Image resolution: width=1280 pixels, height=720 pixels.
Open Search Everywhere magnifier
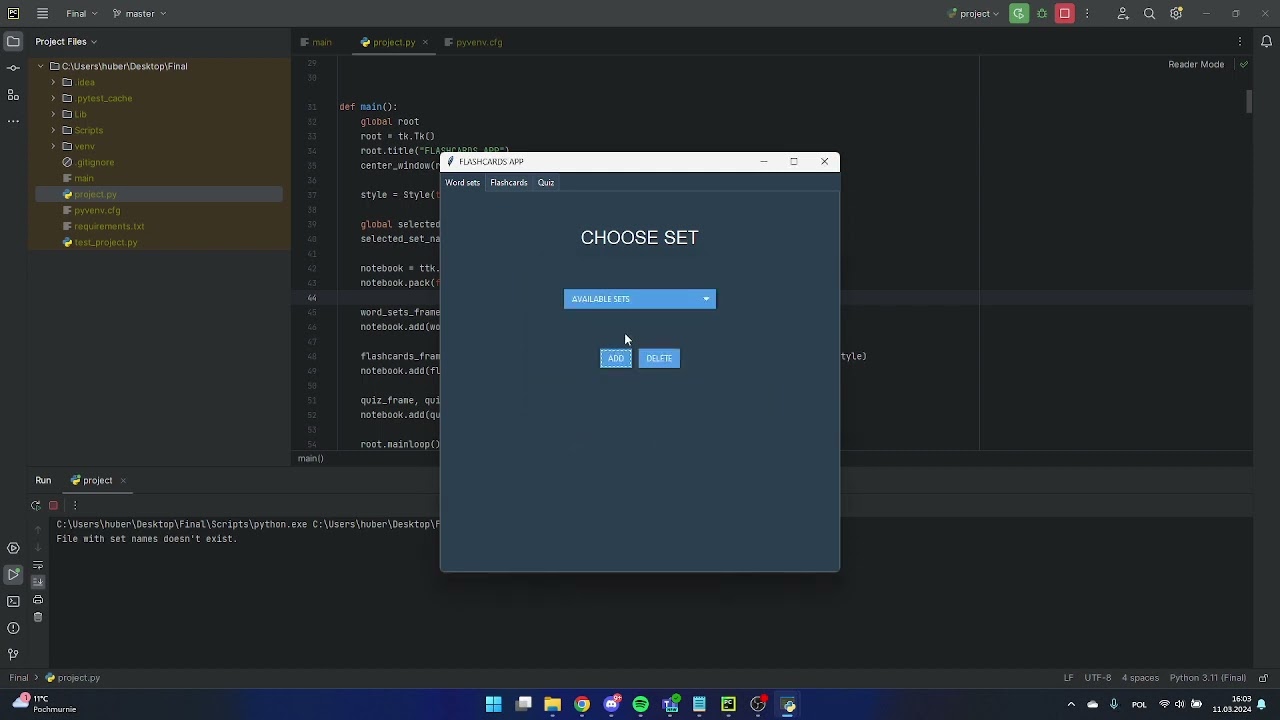pyautogui.click(x=1150, y=14)
